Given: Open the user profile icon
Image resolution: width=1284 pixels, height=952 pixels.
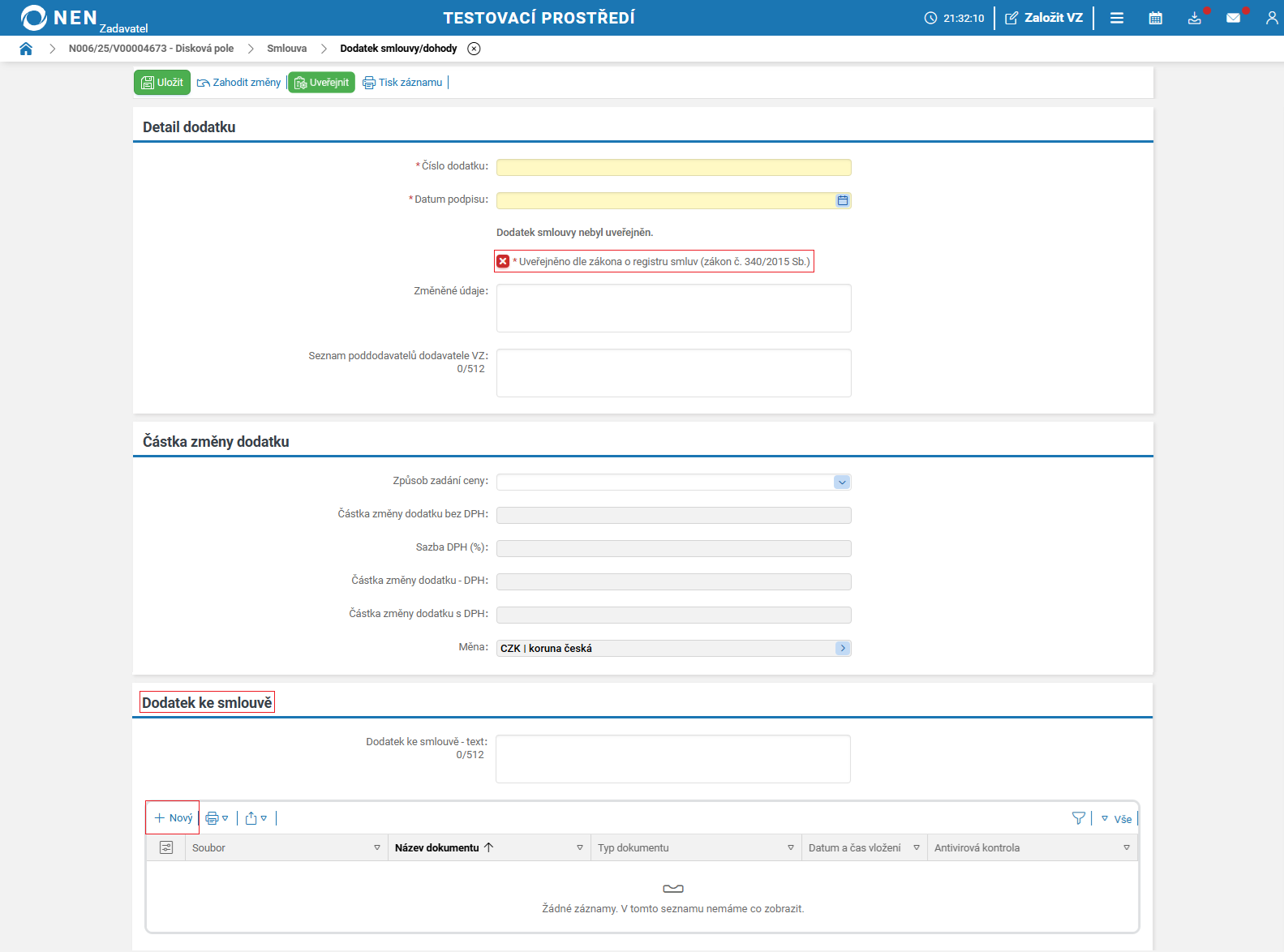Looking at the screenshot, I should (1272, 18).
